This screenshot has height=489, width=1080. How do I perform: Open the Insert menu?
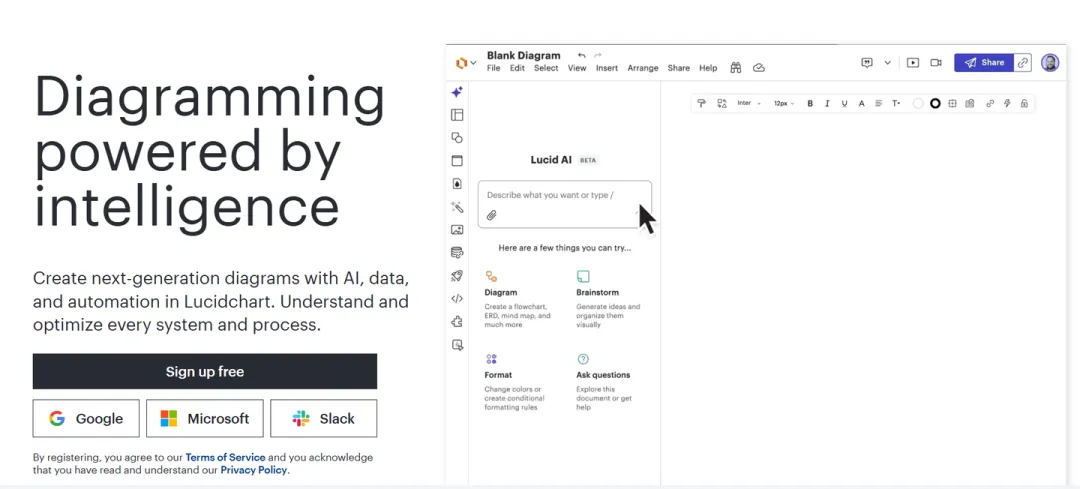coord(607,68)
